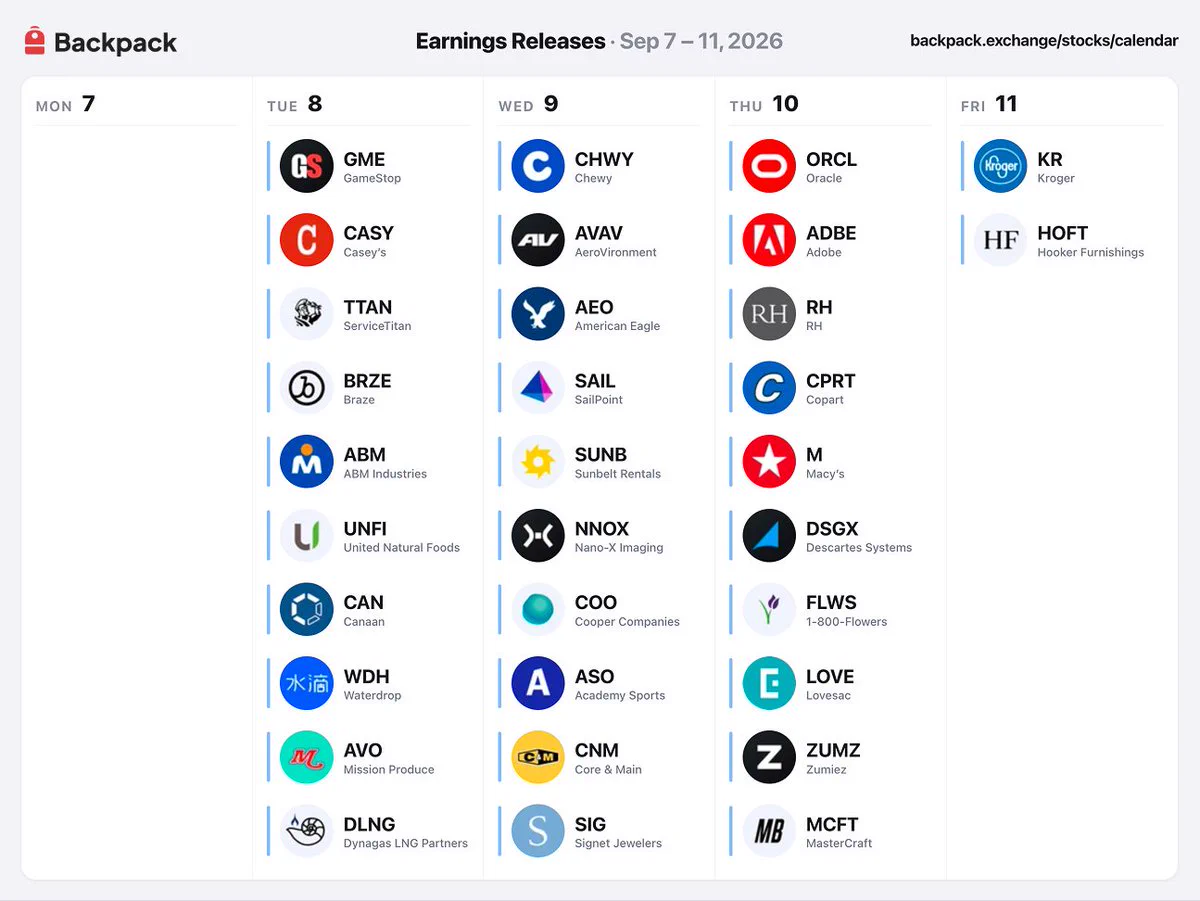The image size is (1200, 901).
Task: Click the Oracle ORCL logo
Action: click(x=769, y=166)
